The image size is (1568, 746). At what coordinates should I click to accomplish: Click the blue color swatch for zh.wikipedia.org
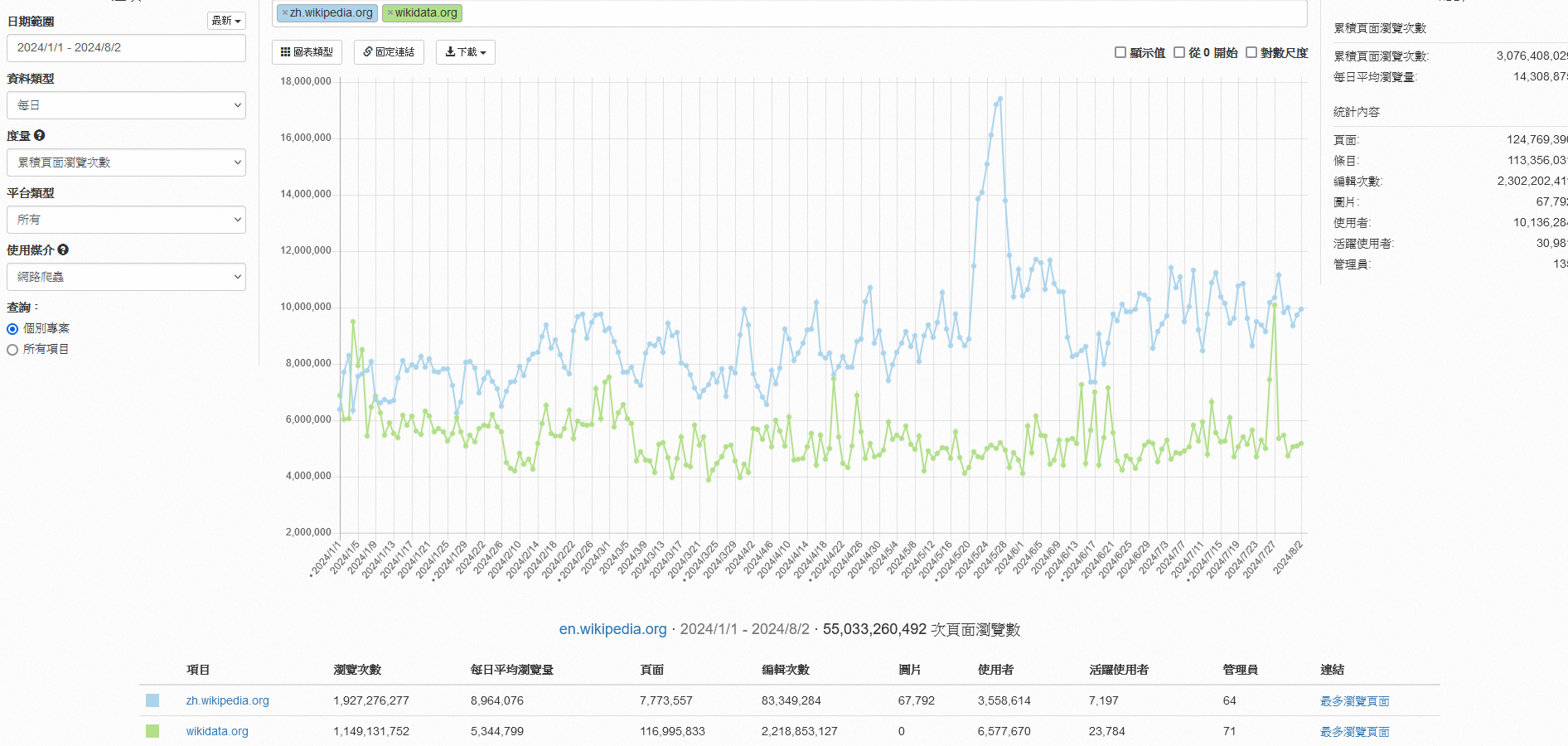152,700
